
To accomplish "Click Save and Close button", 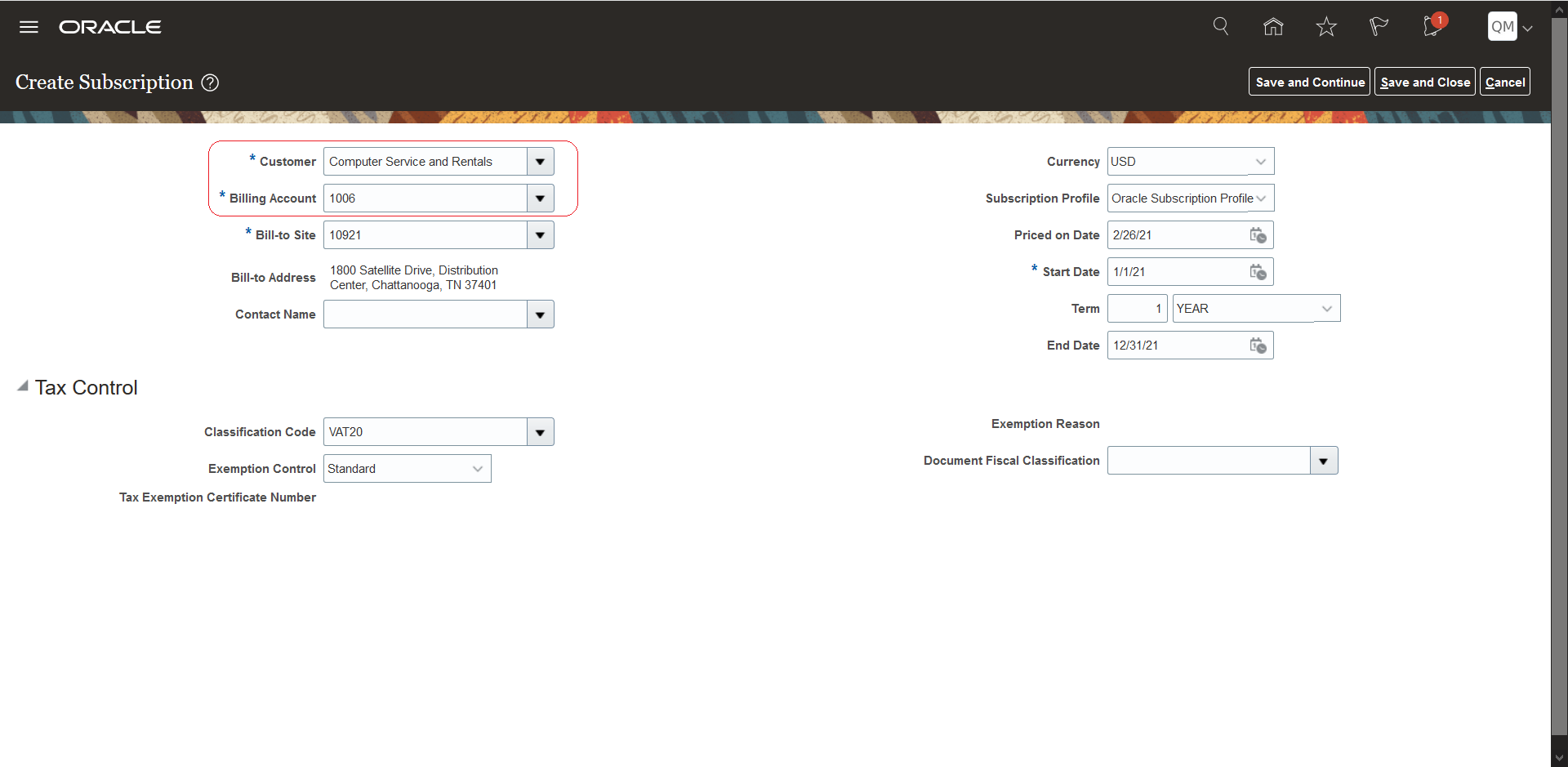I will coord(1425,82).
